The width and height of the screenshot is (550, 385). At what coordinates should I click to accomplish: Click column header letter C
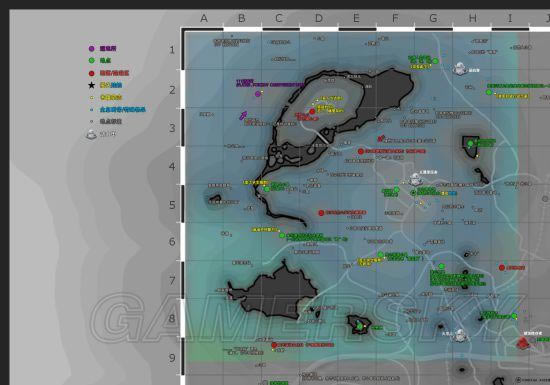coord(279,18)
